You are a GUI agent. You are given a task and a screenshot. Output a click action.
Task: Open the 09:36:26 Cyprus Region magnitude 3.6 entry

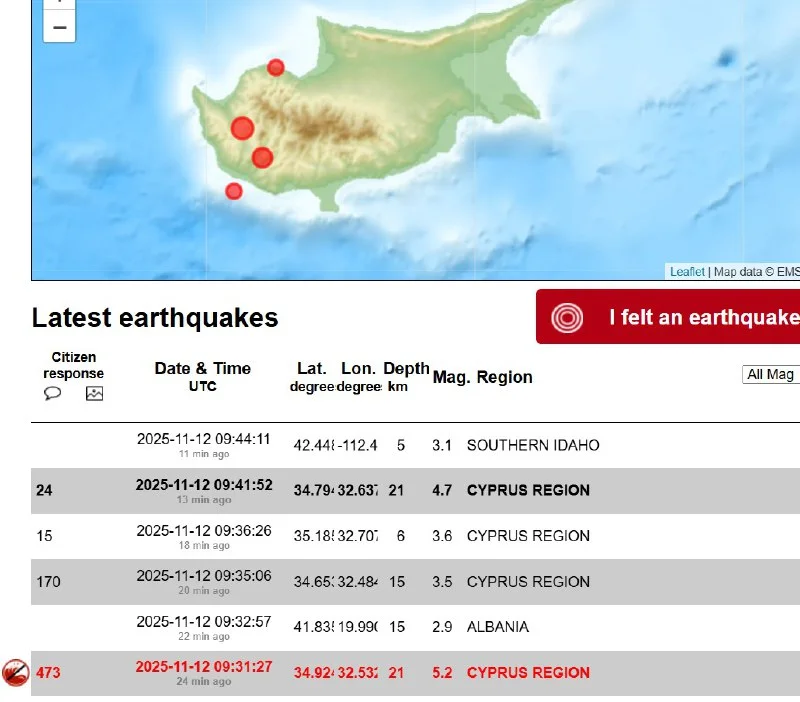(527, 536)
